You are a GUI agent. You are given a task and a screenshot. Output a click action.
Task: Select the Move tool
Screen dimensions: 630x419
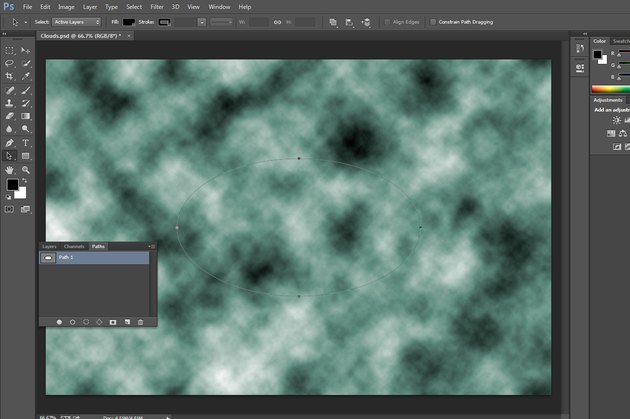point(25,50)
